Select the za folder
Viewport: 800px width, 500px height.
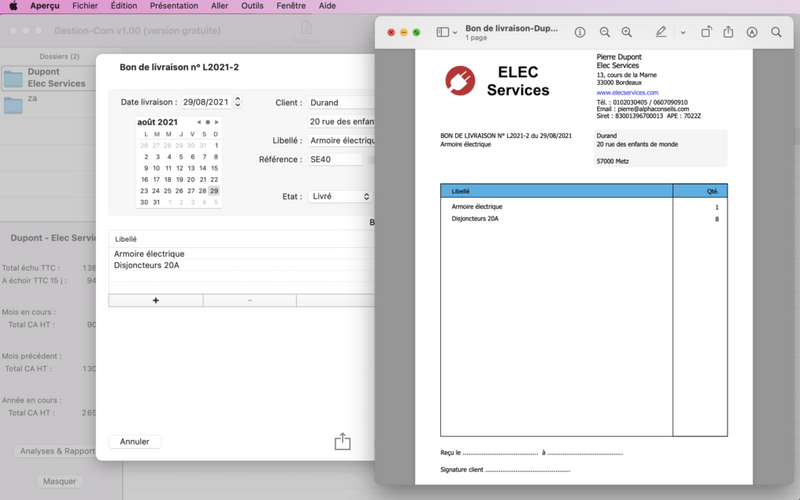tap(48, 104)
